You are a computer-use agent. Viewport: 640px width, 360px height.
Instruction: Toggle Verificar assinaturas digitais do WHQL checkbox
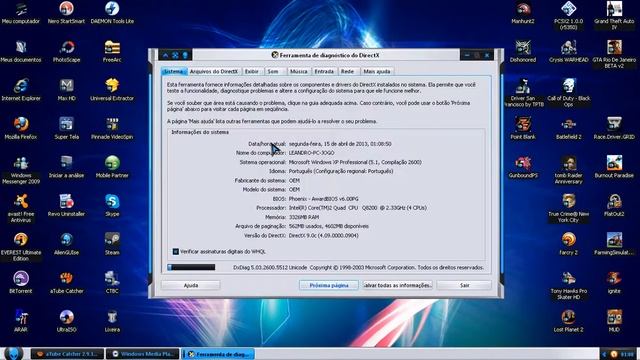[176, 251]
